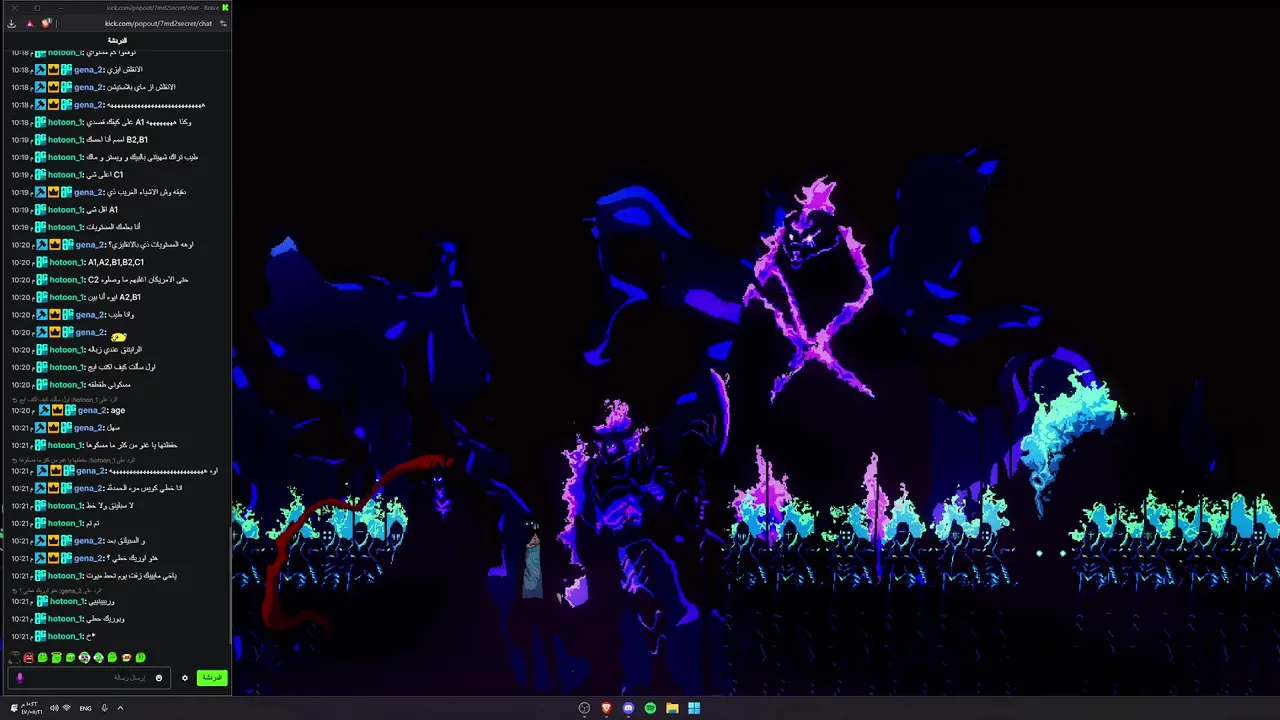This screenshot has width=1280, height=720.
Task: Insert the green emote with halo
Action: click(x=56, y=657)
